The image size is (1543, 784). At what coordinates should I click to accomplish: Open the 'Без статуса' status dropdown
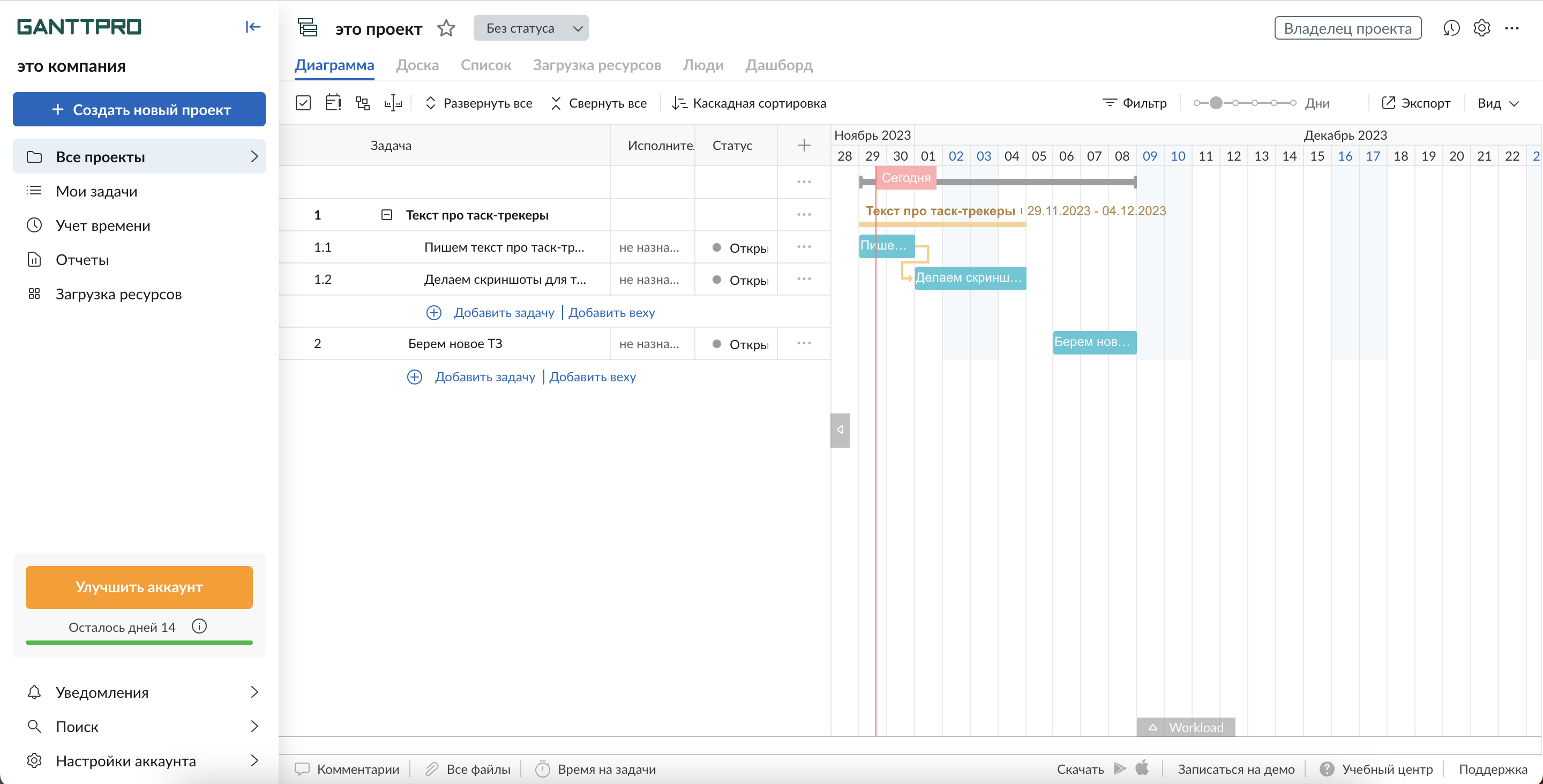[x=531, y=28]
